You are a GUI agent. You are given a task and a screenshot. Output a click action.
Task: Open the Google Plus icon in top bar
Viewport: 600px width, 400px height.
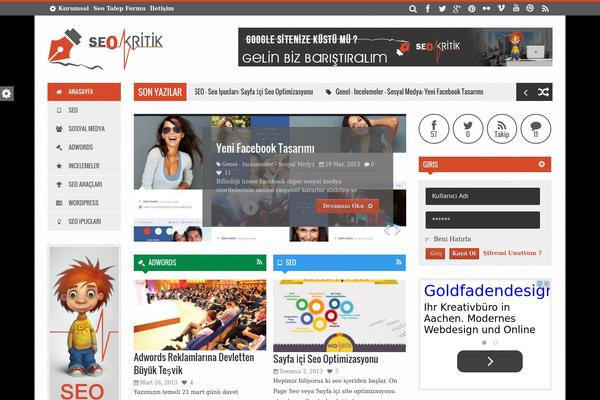[457, 8]
